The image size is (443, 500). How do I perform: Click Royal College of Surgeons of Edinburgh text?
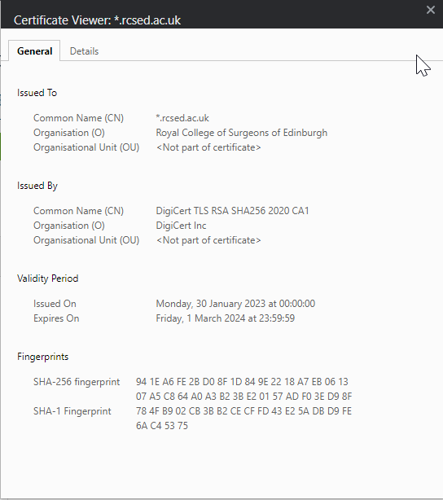tap(241, 133)
